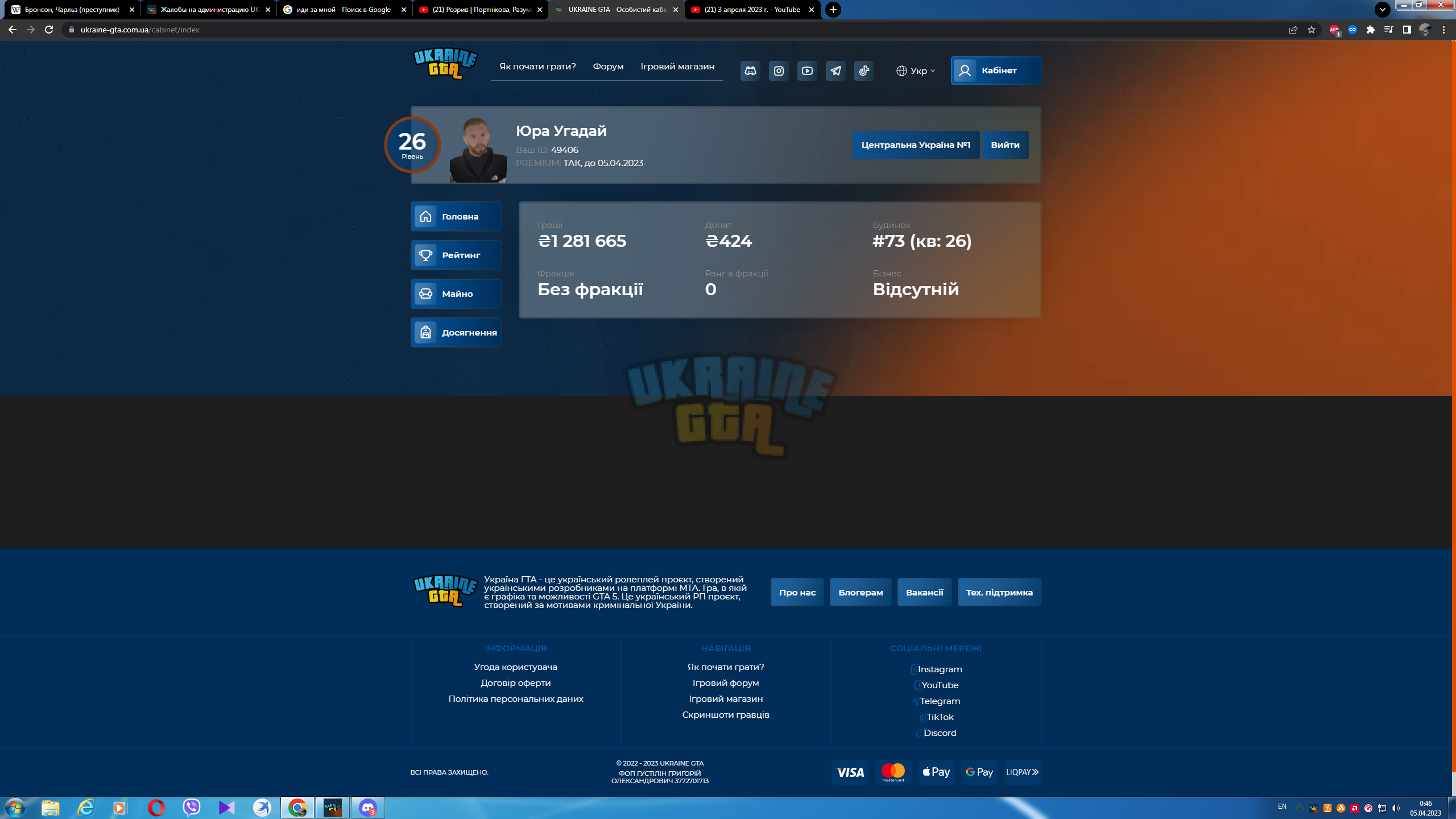Open the Chrome profile avatar

[x=1425, y=30]
